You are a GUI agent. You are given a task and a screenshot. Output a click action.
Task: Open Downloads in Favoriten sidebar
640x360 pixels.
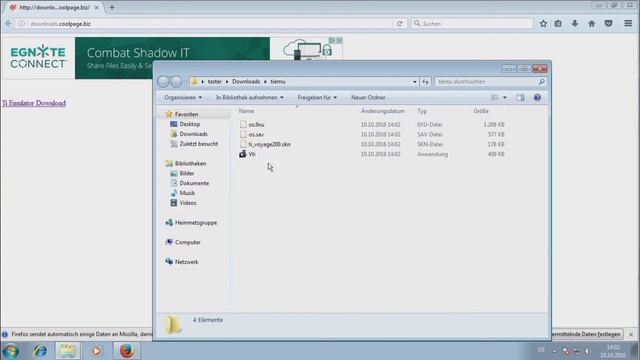(x=193, y=134)
